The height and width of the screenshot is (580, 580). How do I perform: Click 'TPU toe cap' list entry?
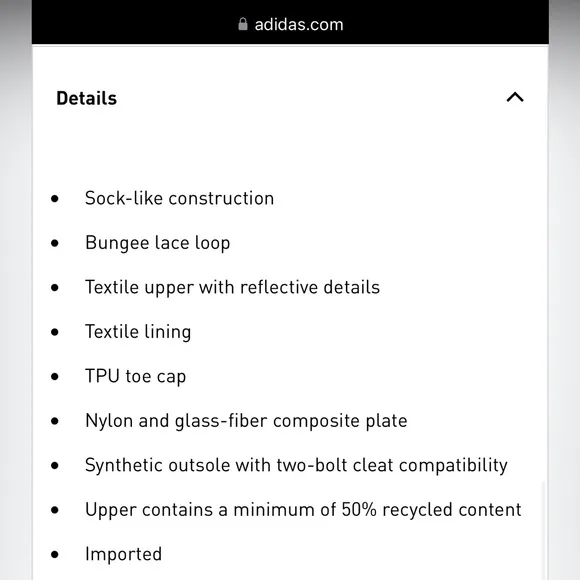point(135,377)
